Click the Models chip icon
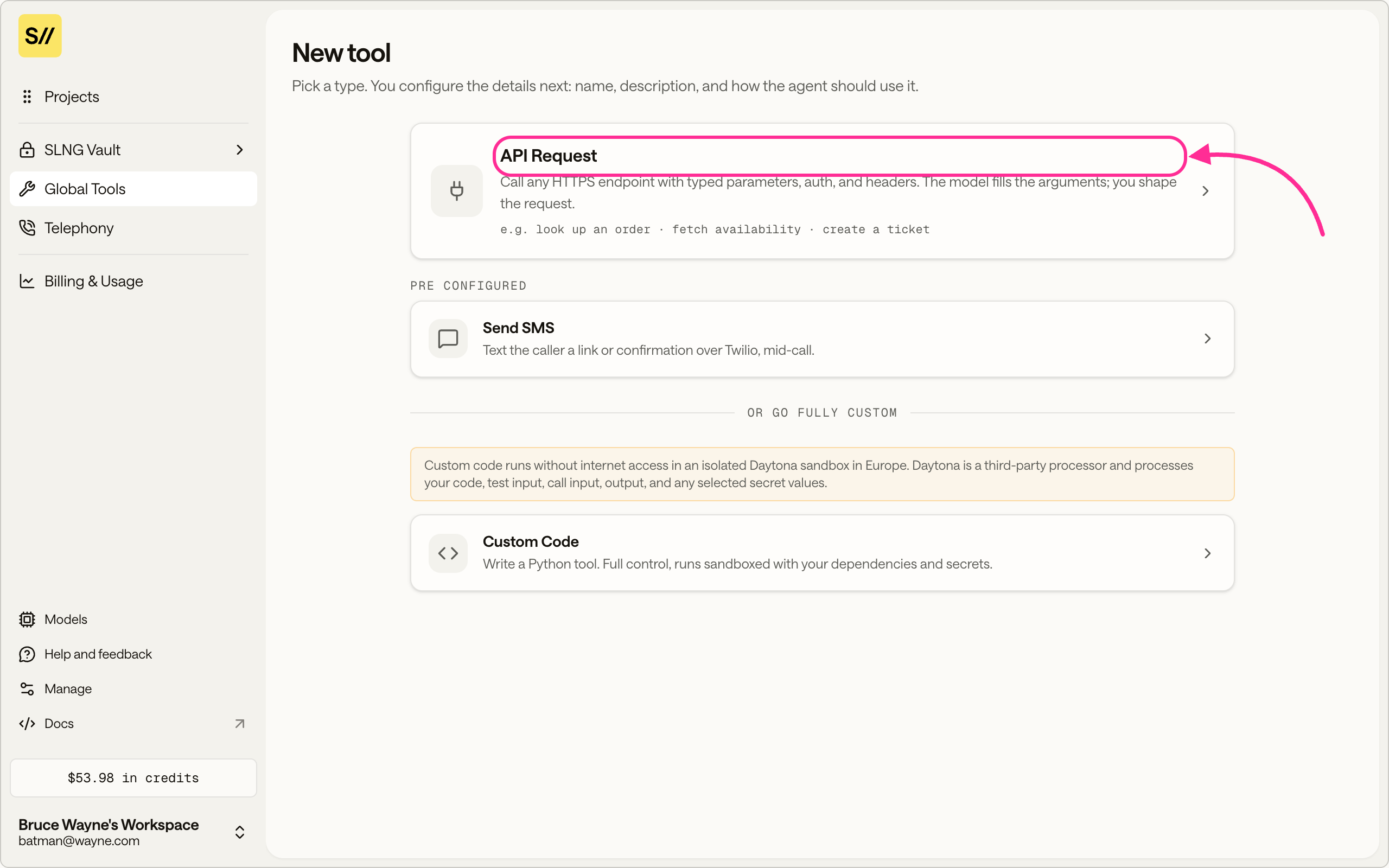 tap(27, 620)
